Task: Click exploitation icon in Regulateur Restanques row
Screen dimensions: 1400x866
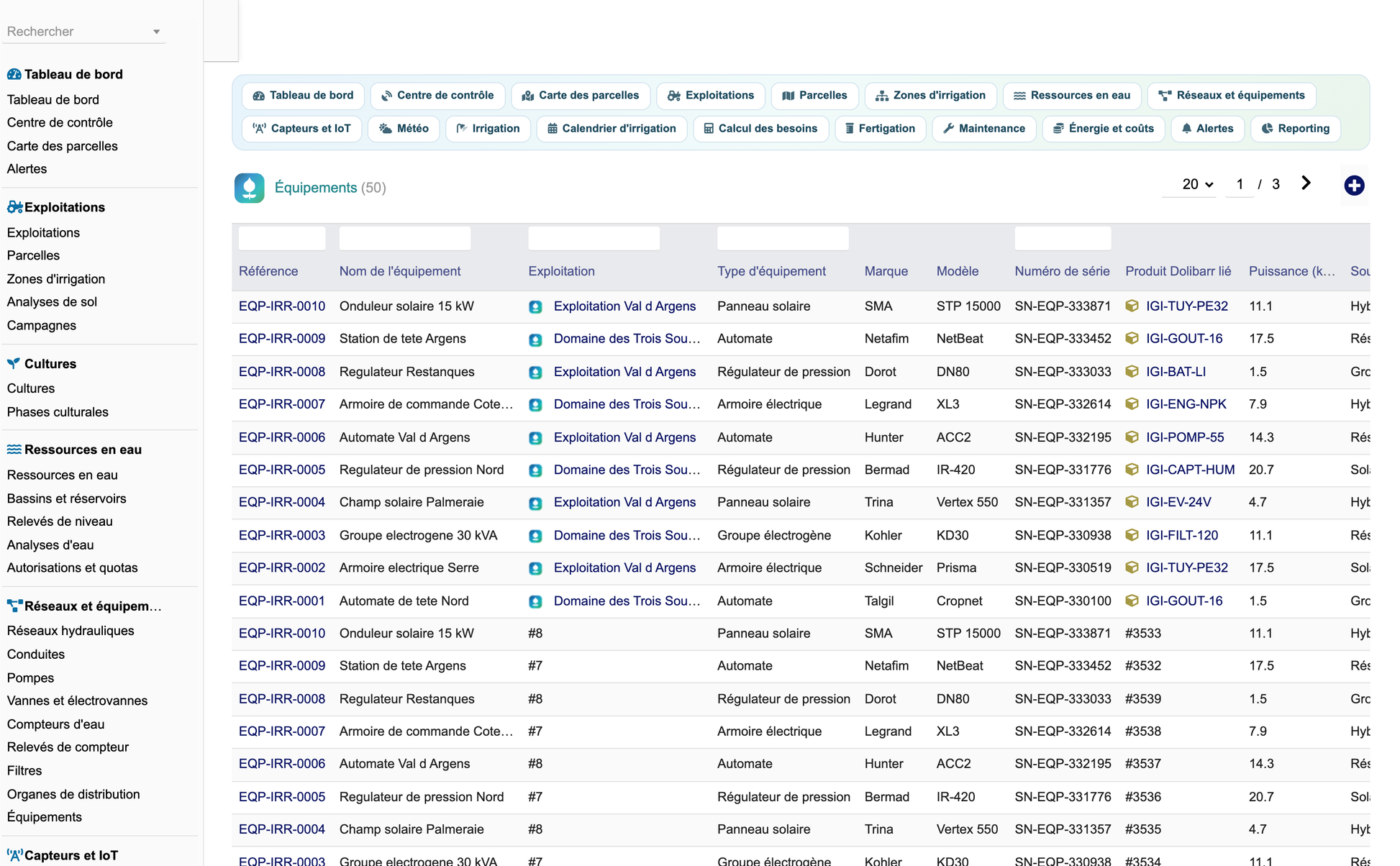Action: (535, 372)
